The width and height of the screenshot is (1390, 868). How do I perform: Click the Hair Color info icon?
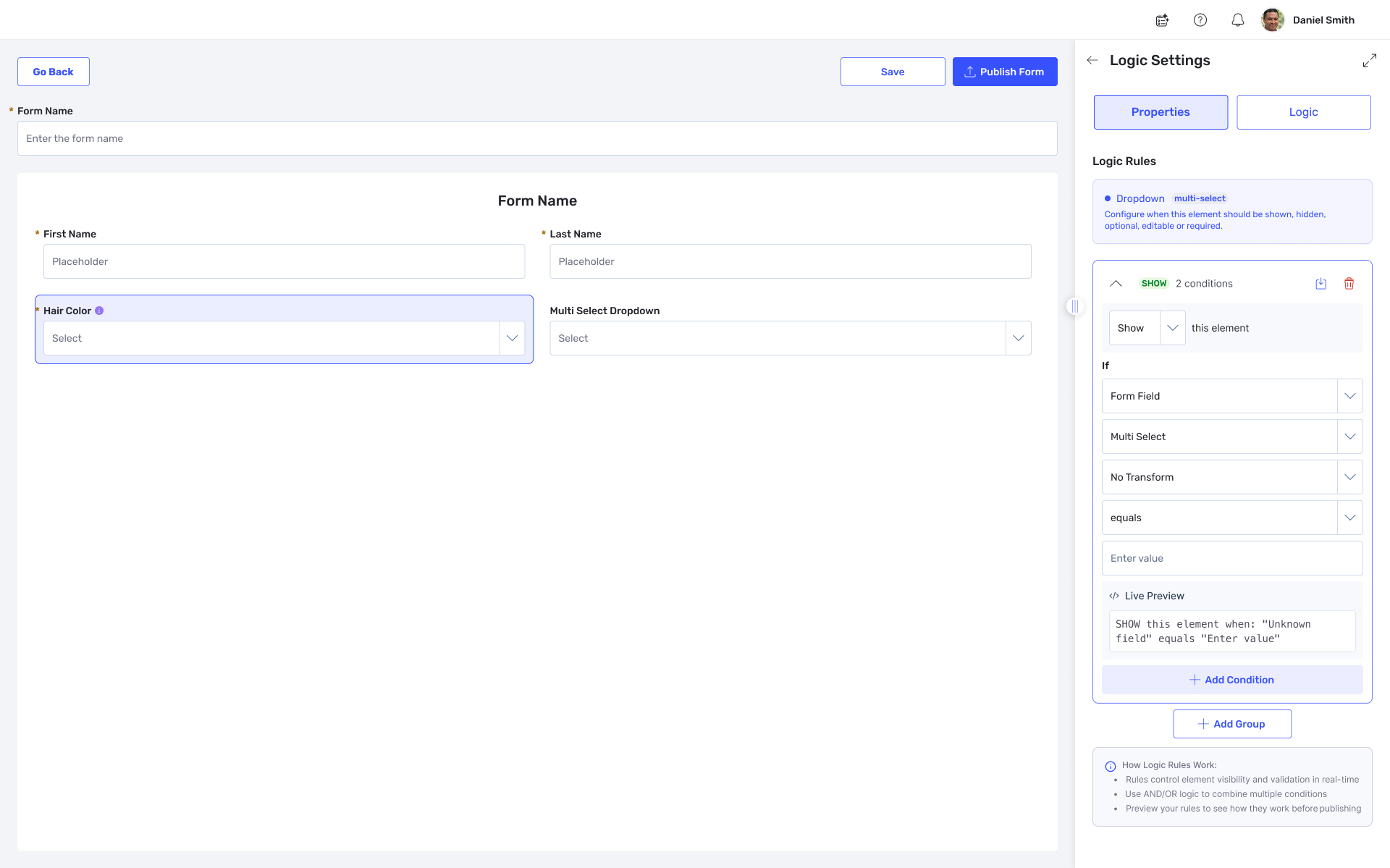pos(99,311)
